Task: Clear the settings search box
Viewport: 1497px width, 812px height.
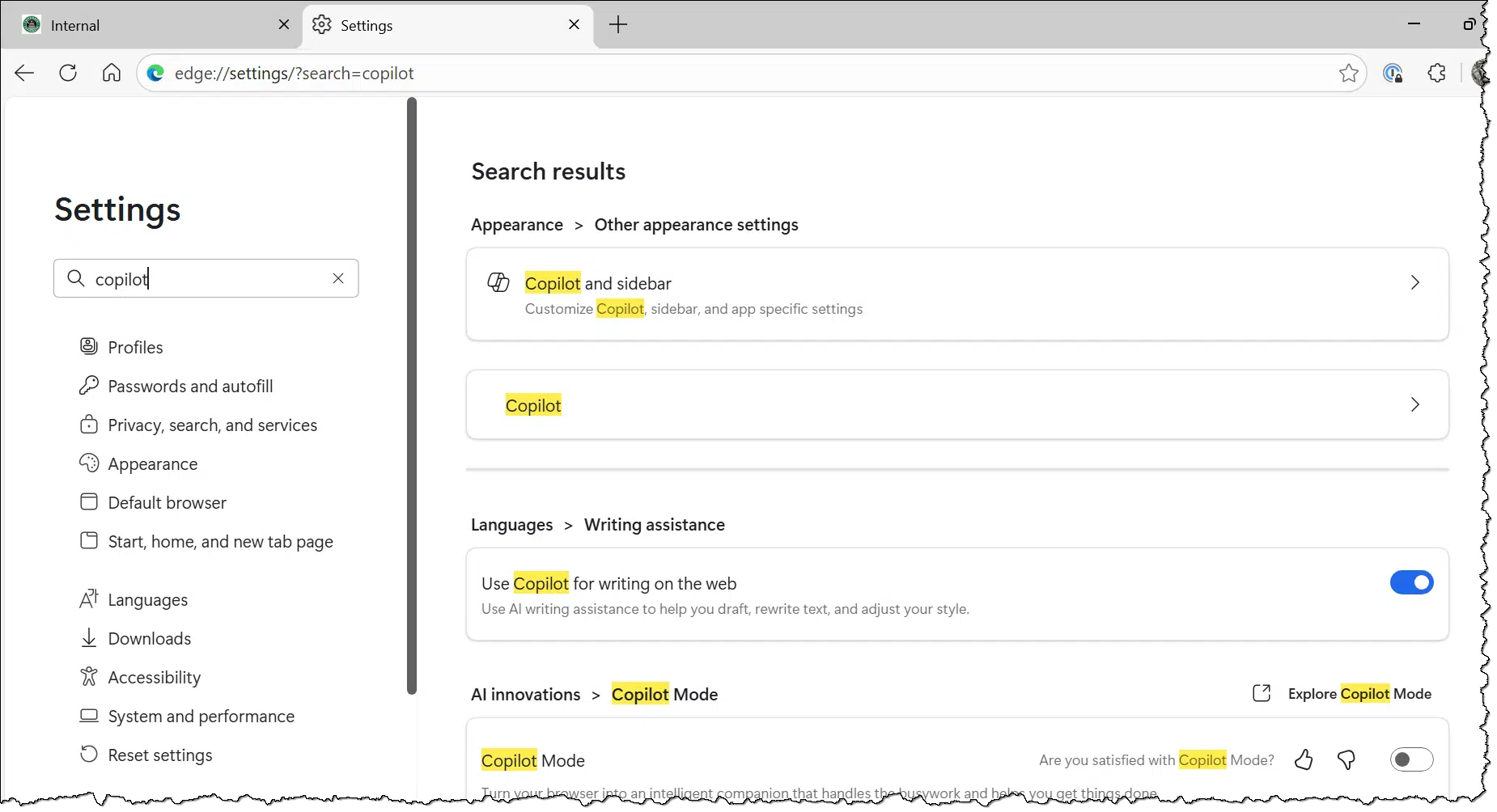Action: coord(338,279)
